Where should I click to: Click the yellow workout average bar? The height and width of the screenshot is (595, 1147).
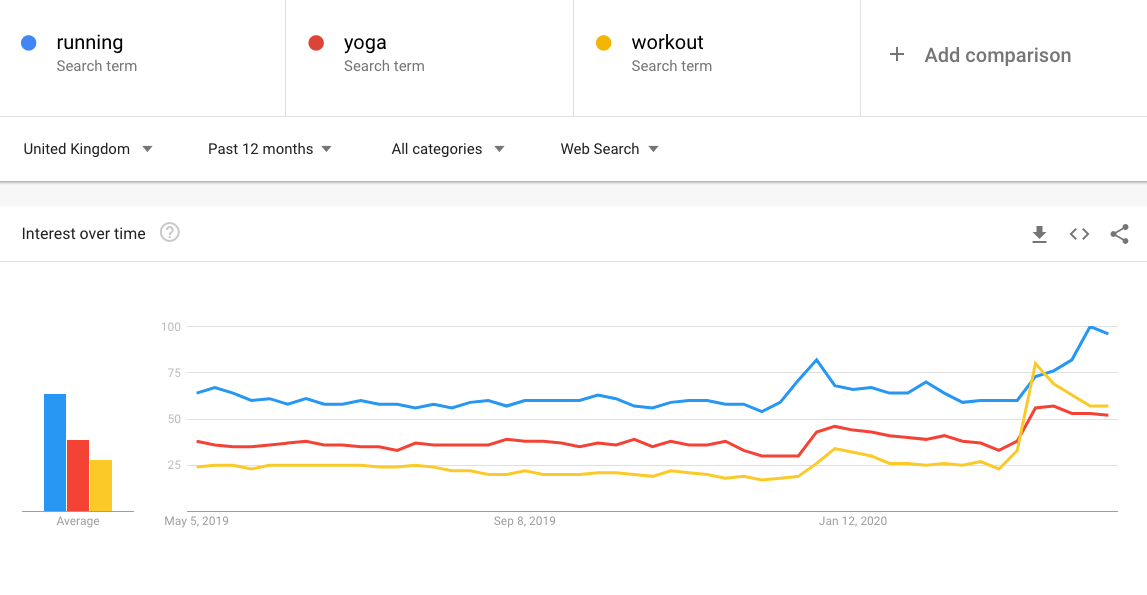click(x=100, y=486)
